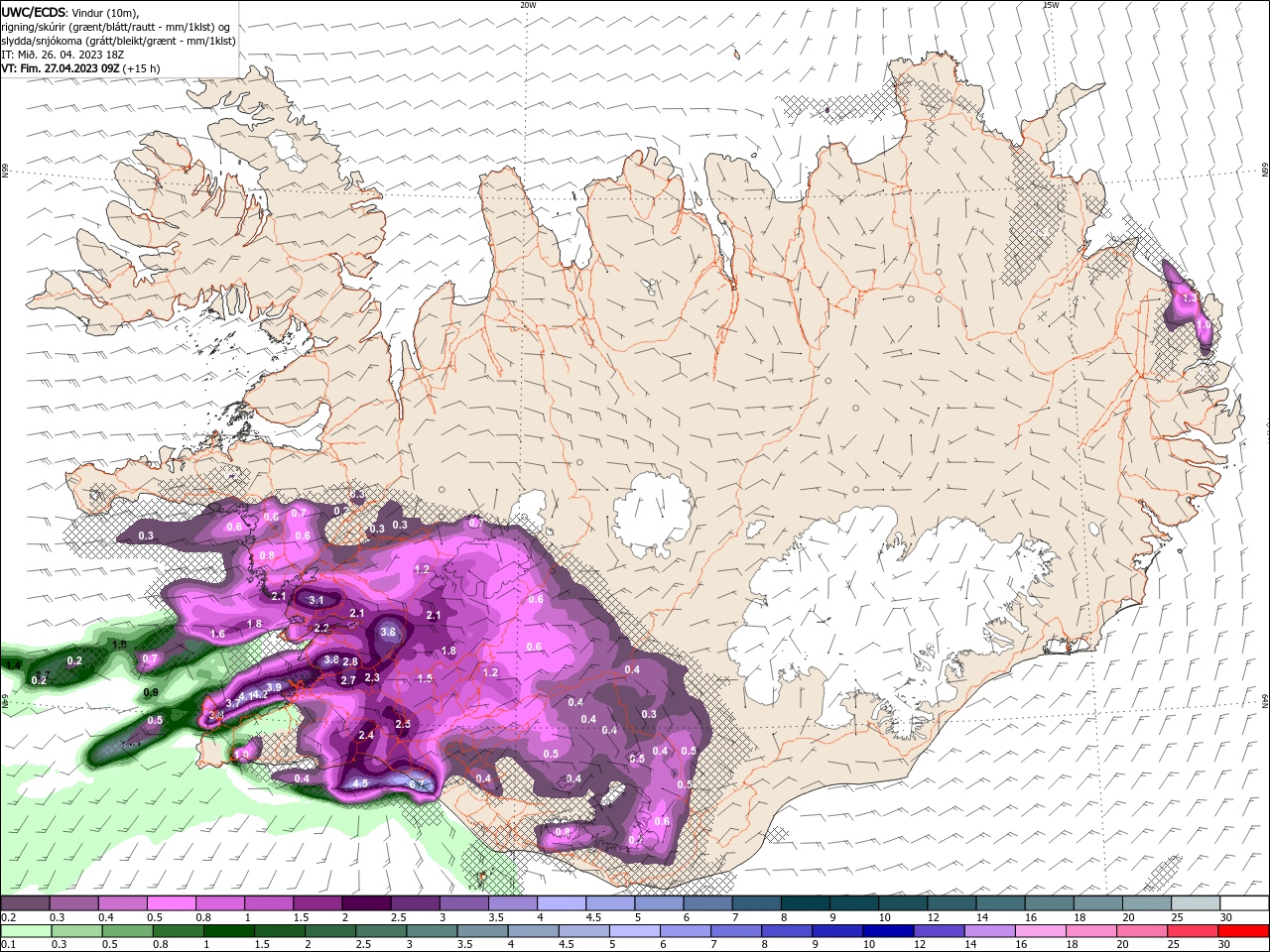The image size is (1270, 952).
Task: Select the 'slydda/snjókoma' legend description line
Action: [x=118, y=41]
